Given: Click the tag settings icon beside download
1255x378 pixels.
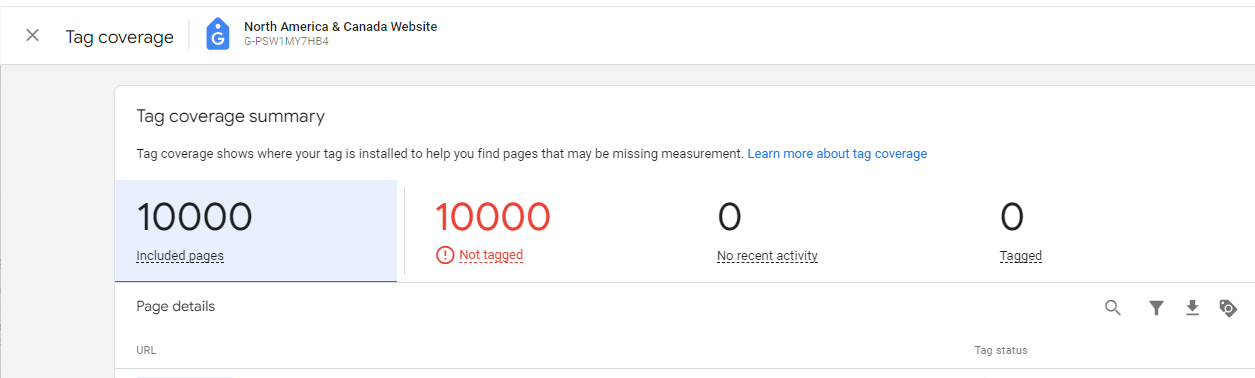Looking at the screenshot, I should click(1228, 308).
